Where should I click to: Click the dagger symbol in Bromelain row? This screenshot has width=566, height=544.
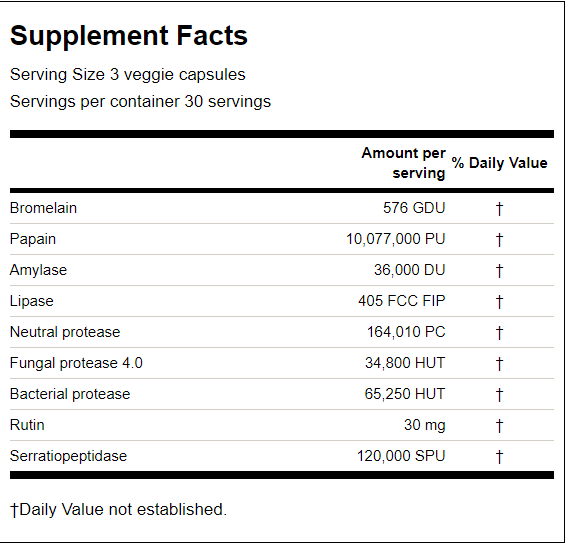pyautogui.click(x=499, y=209)
